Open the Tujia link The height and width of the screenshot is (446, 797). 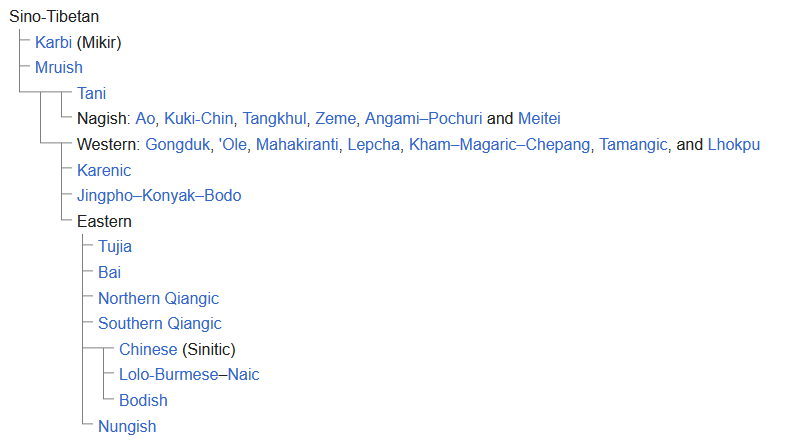coord(115,247)
